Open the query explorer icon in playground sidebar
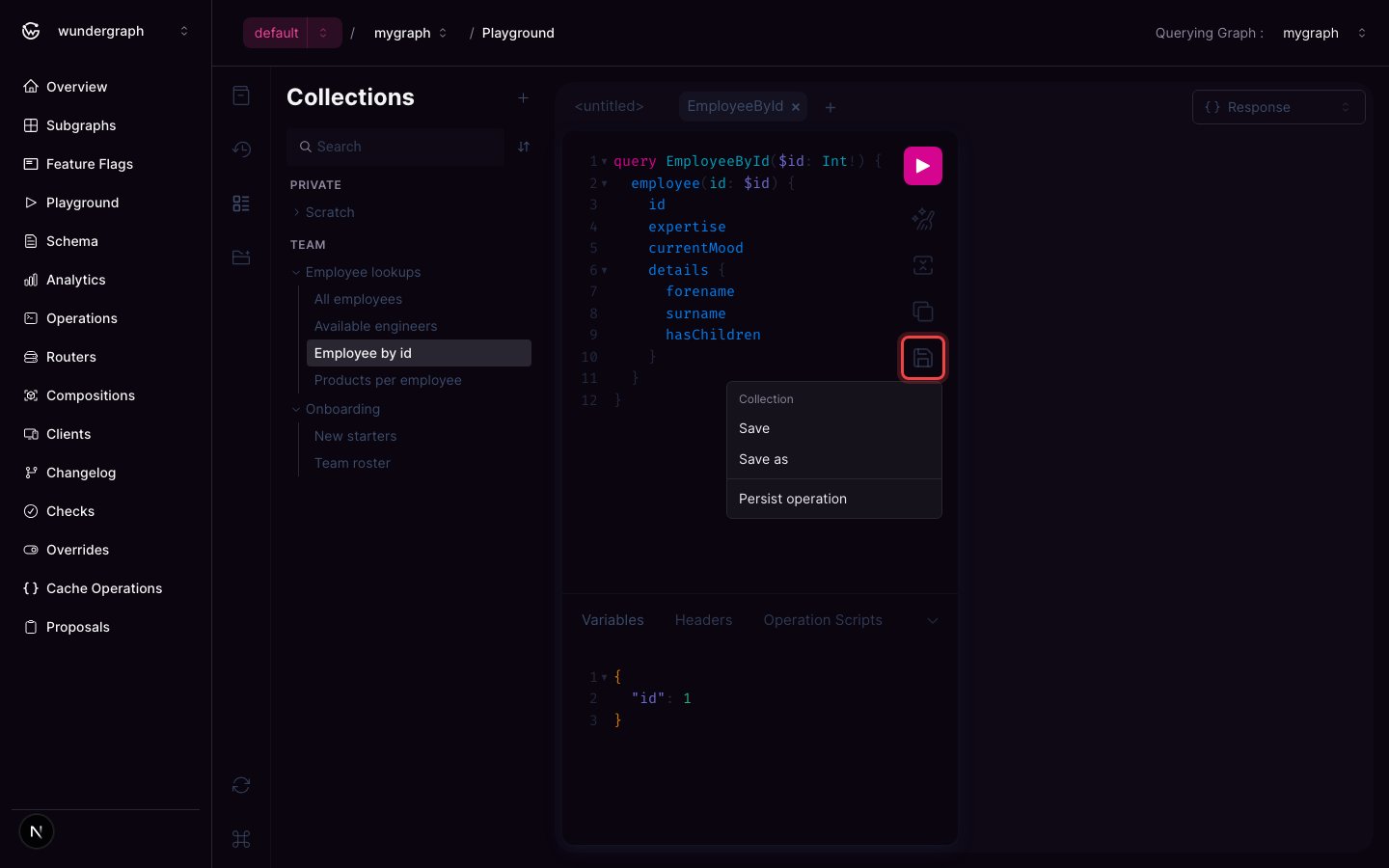Image resolution: width=1389 pixels, height=868 pixels. point(241,203)
